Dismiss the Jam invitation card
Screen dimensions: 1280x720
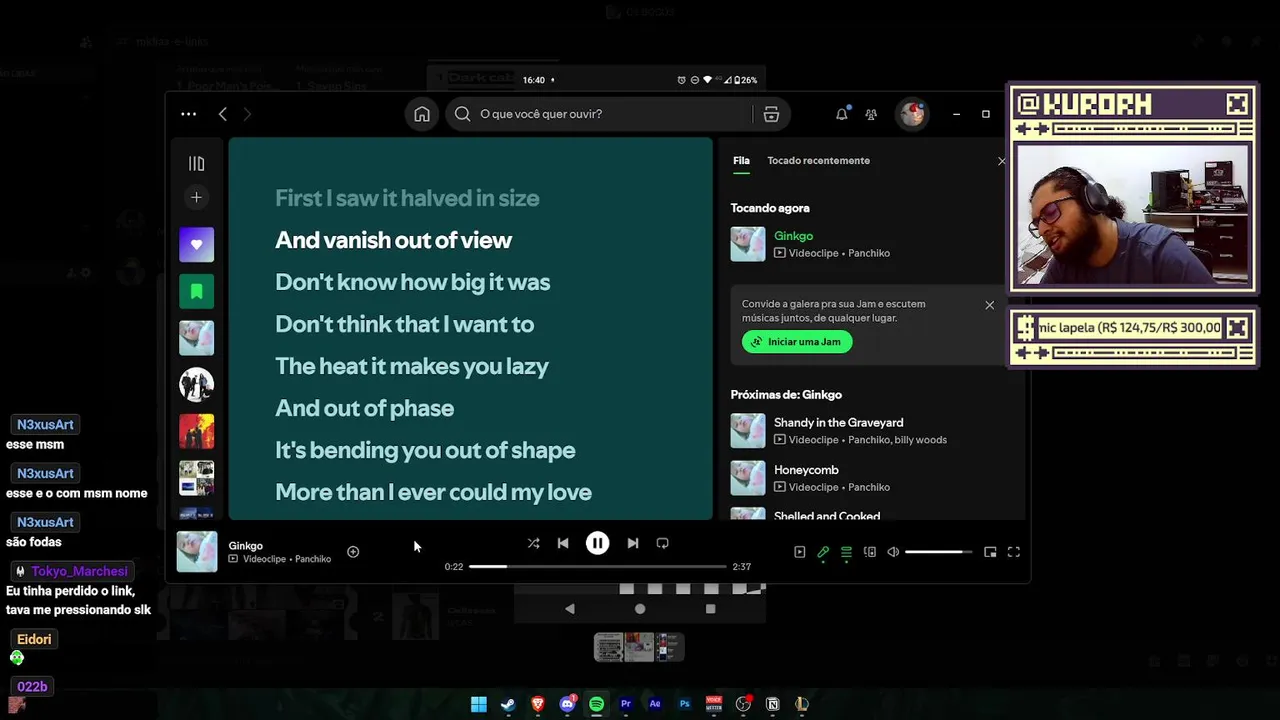coord(989,305)
